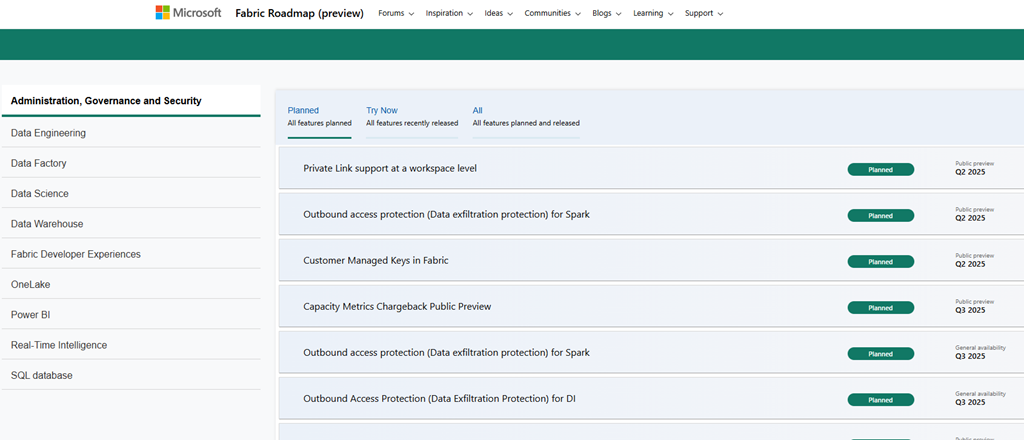This screenshot has height=440, width=1024.
Task: Select the Data Engineering category
Action: pos(131,133)
